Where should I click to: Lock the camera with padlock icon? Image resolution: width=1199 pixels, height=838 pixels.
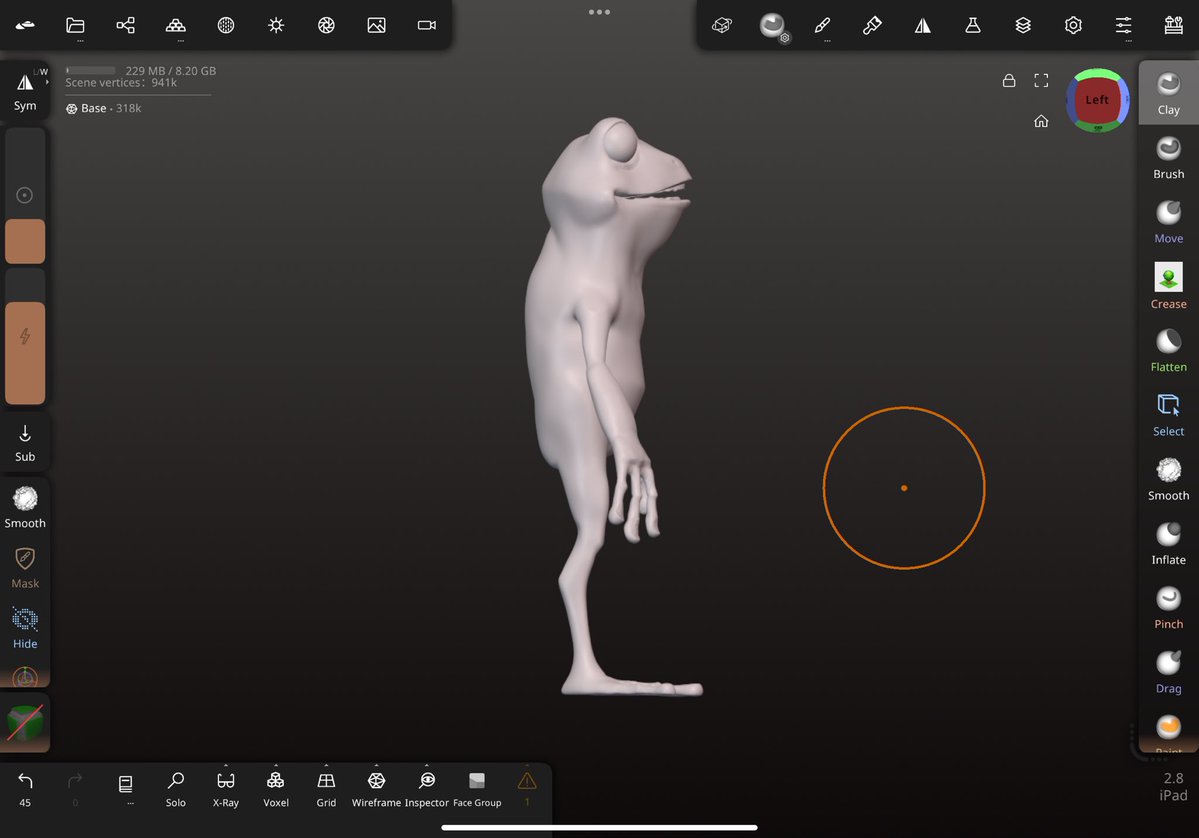1009,80
